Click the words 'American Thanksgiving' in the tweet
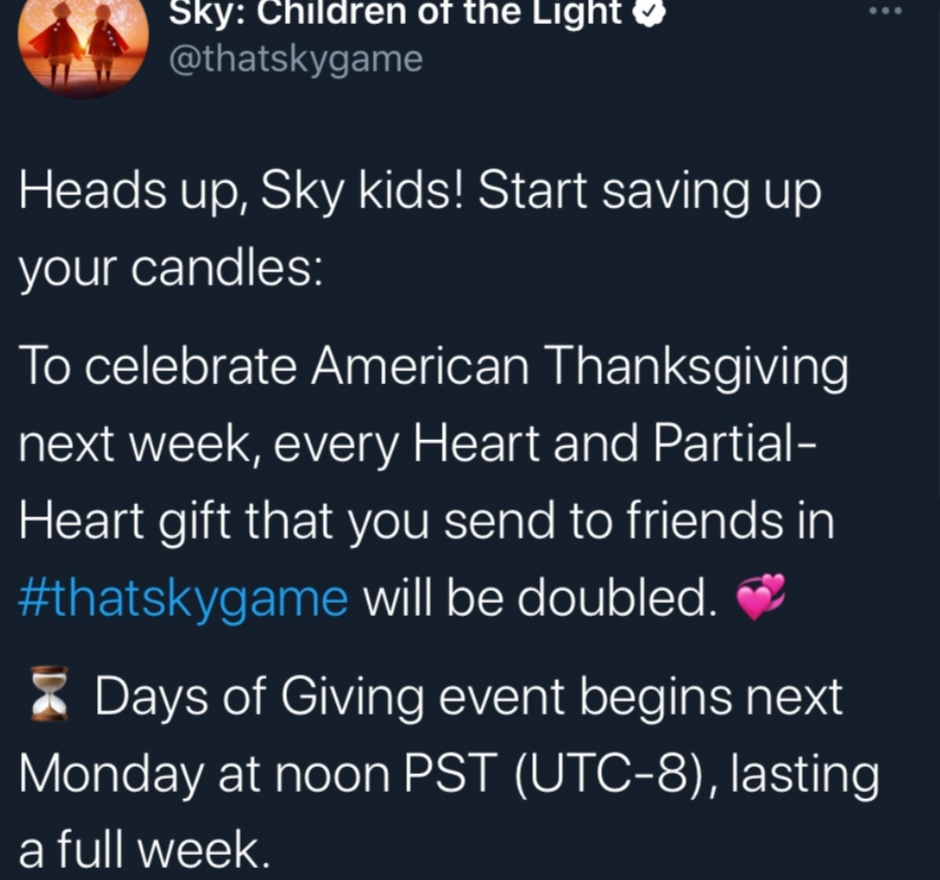 [x=579, y=366]
